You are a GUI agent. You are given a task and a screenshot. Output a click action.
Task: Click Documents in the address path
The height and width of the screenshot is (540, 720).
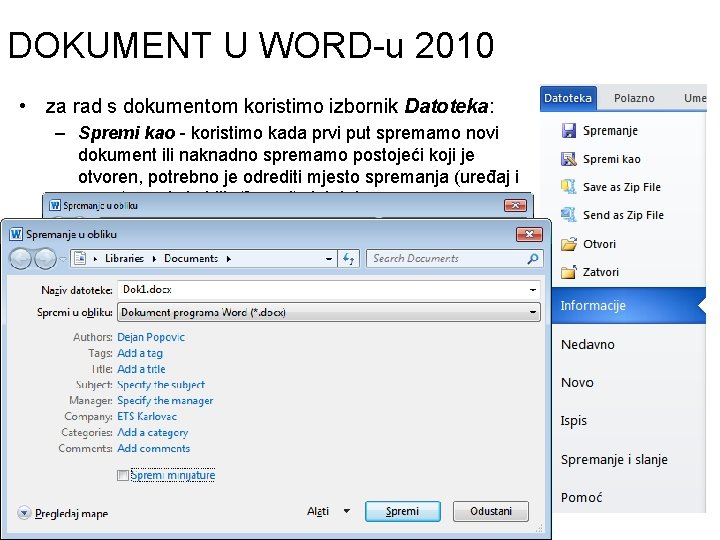click(x=191, y=259)
